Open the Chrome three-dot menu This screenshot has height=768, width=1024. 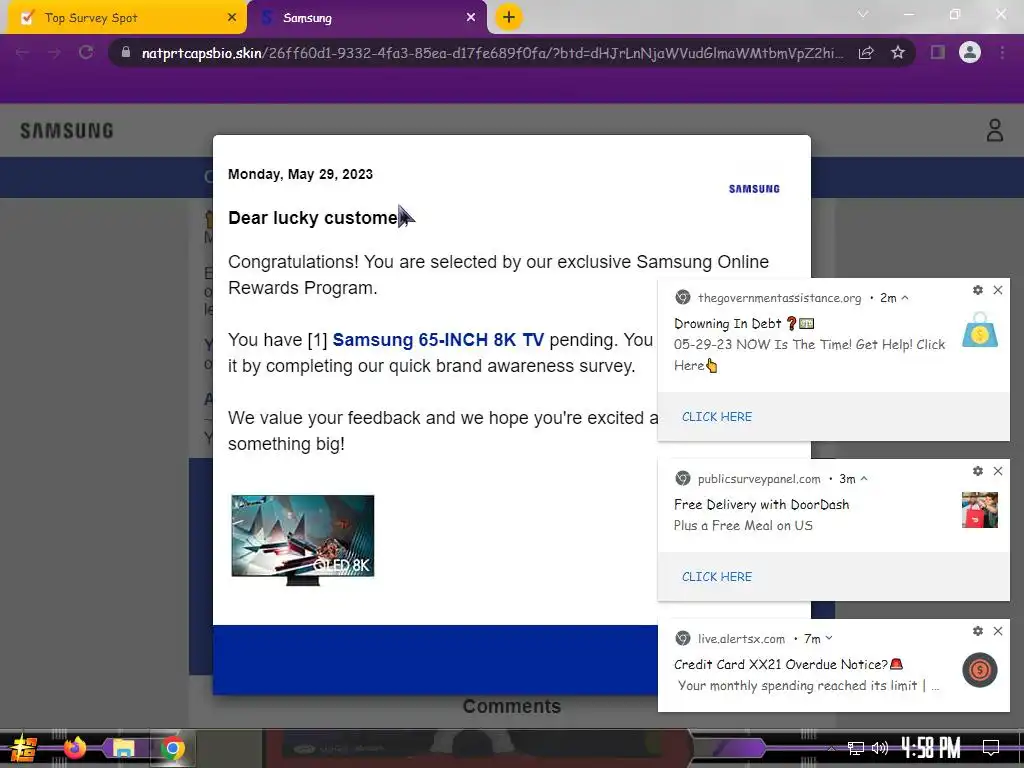click(1002, 52)
